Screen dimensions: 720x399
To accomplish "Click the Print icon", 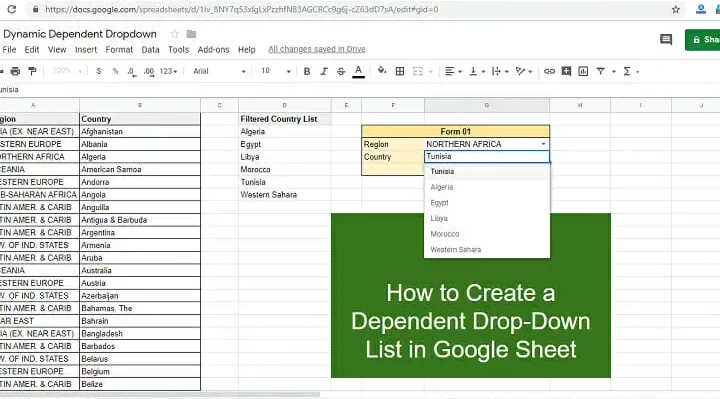I will 15,71.
